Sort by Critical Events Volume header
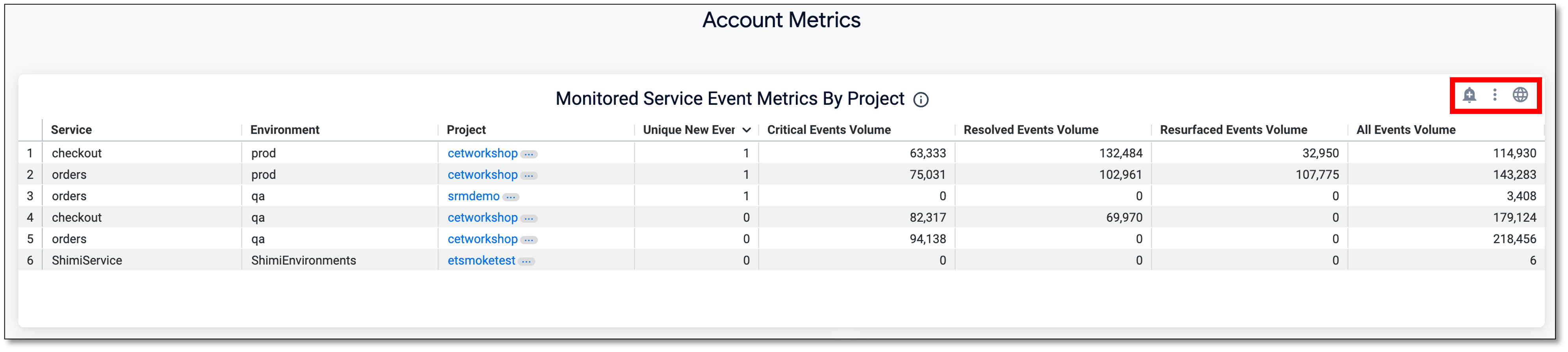Screen dimensions: 1568x352 tap(828, 130)
